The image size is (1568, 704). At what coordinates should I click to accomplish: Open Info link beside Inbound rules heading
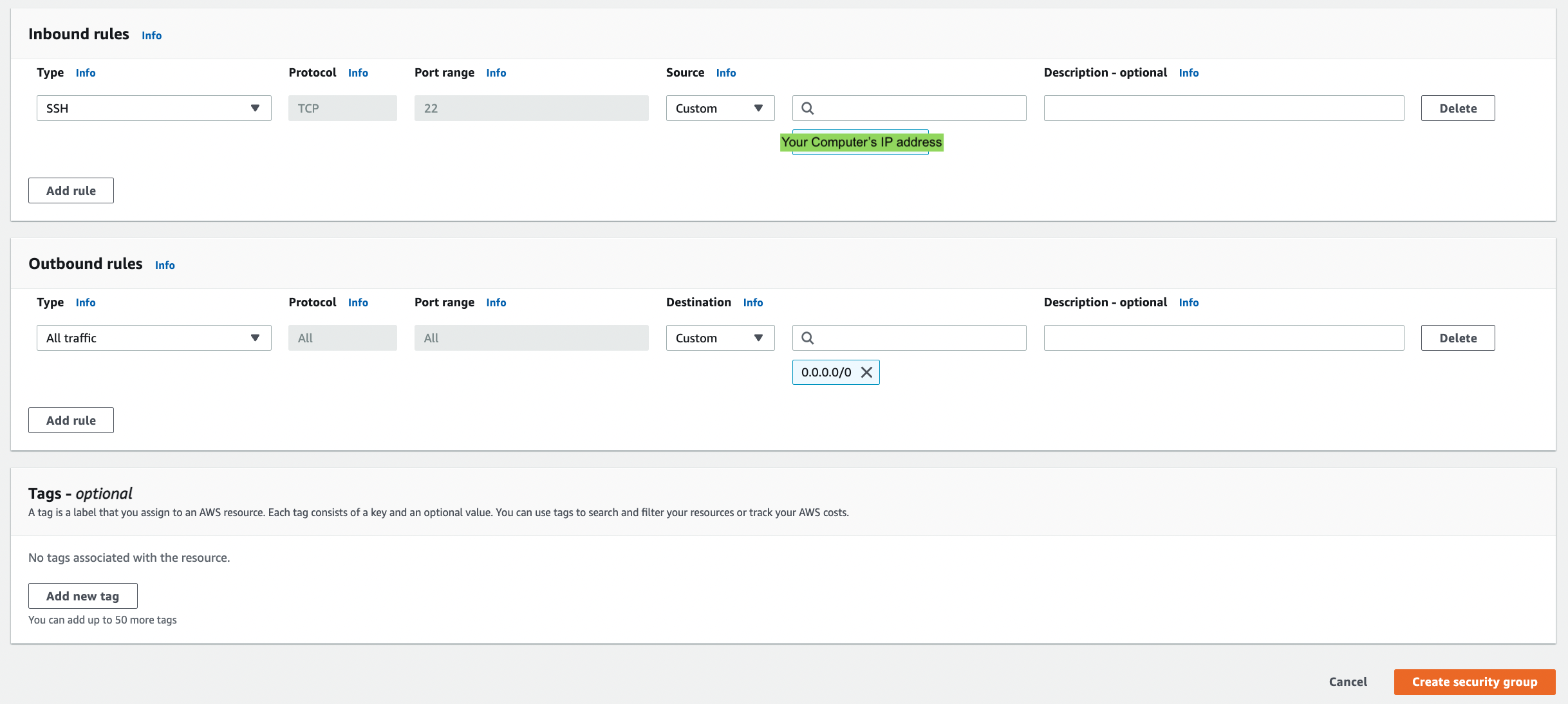pos(151,35)
